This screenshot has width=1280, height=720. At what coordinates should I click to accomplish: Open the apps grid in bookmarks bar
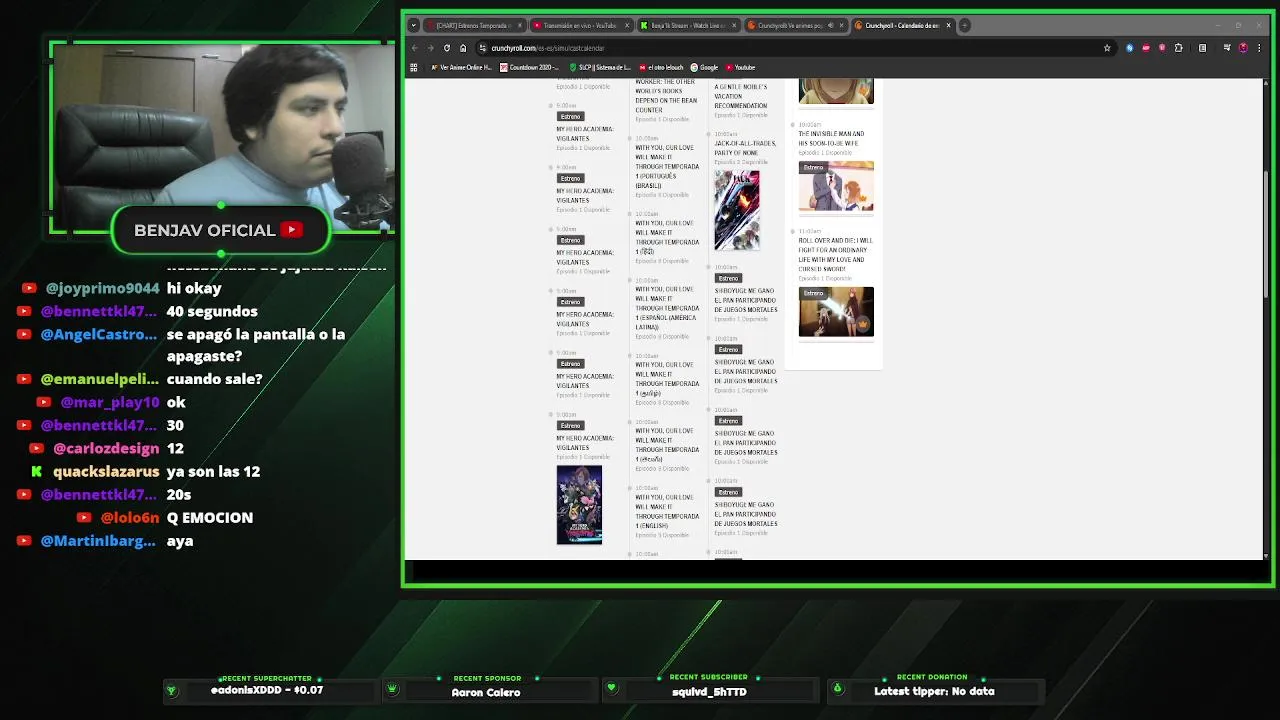[414, 67]
